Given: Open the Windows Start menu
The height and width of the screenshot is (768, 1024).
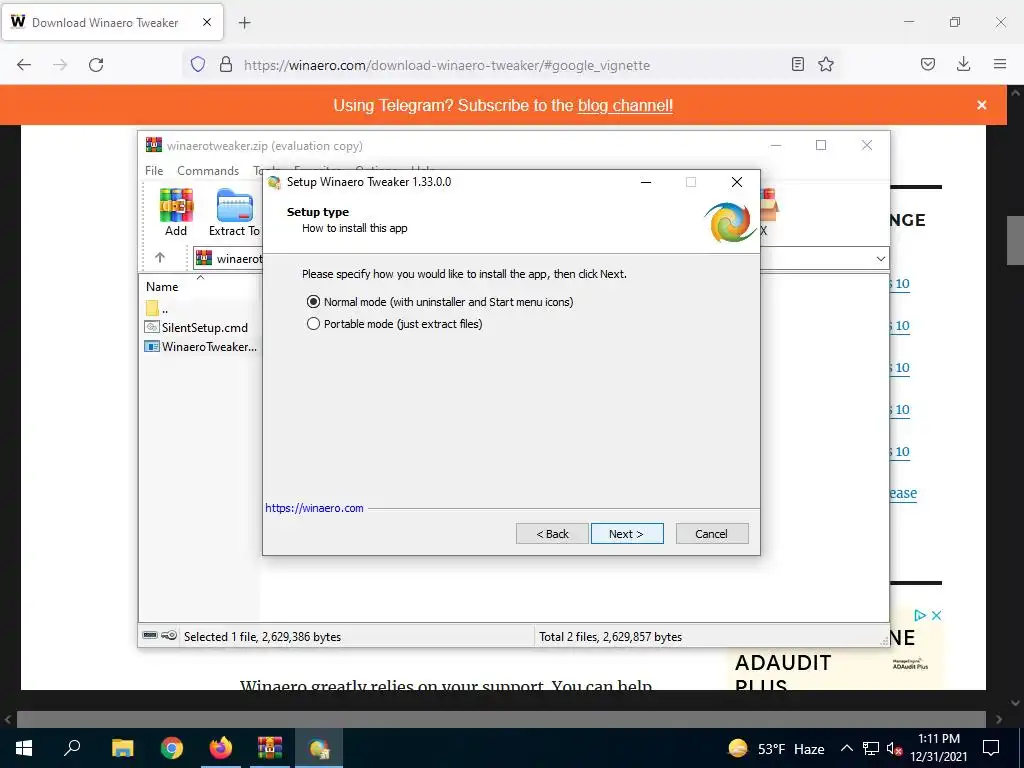Looking at the screenshot, I should [24, 748].
